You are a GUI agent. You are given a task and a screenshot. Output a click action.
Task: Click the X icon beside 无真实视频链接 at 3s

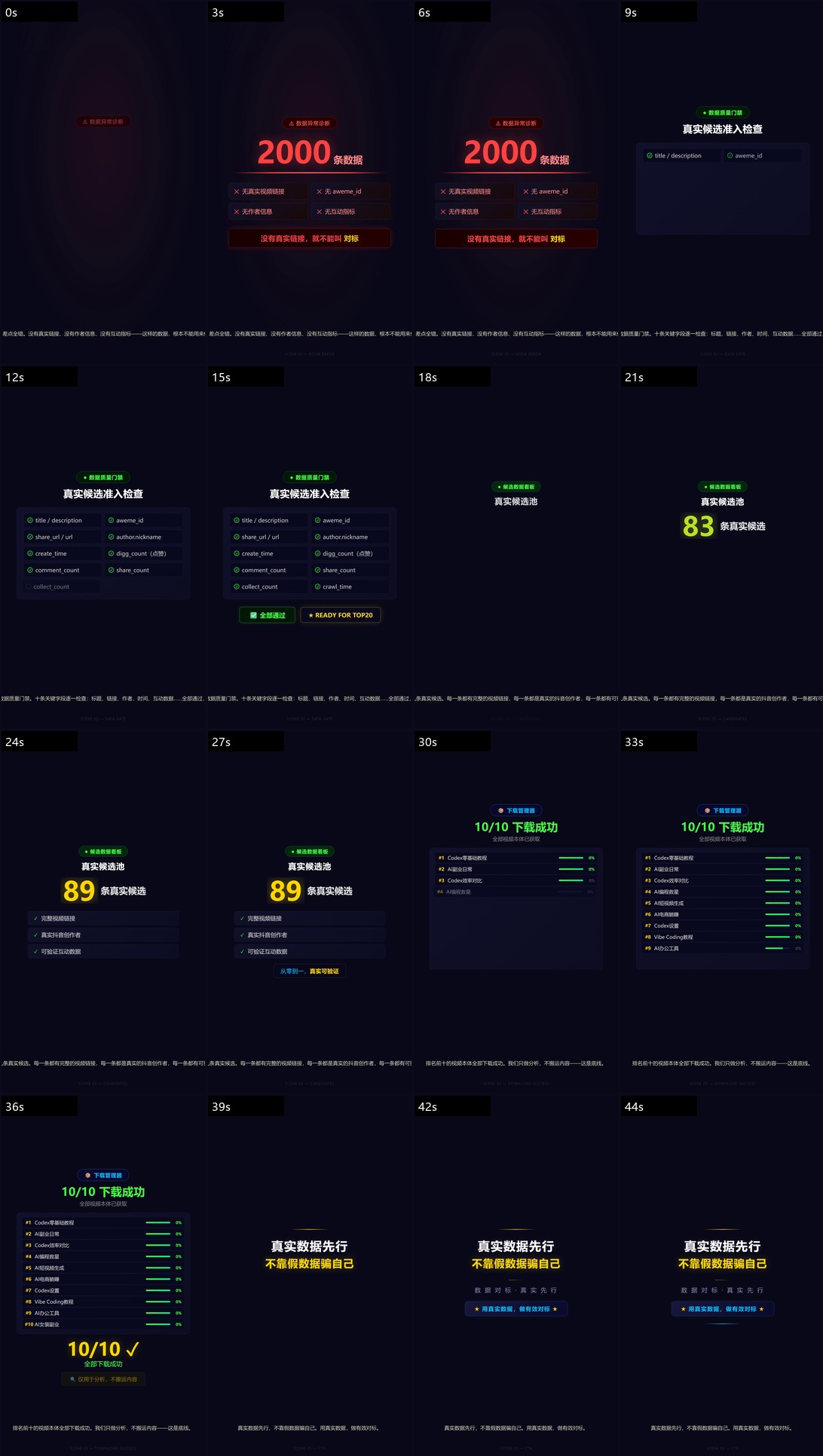(x=237, y=191)
